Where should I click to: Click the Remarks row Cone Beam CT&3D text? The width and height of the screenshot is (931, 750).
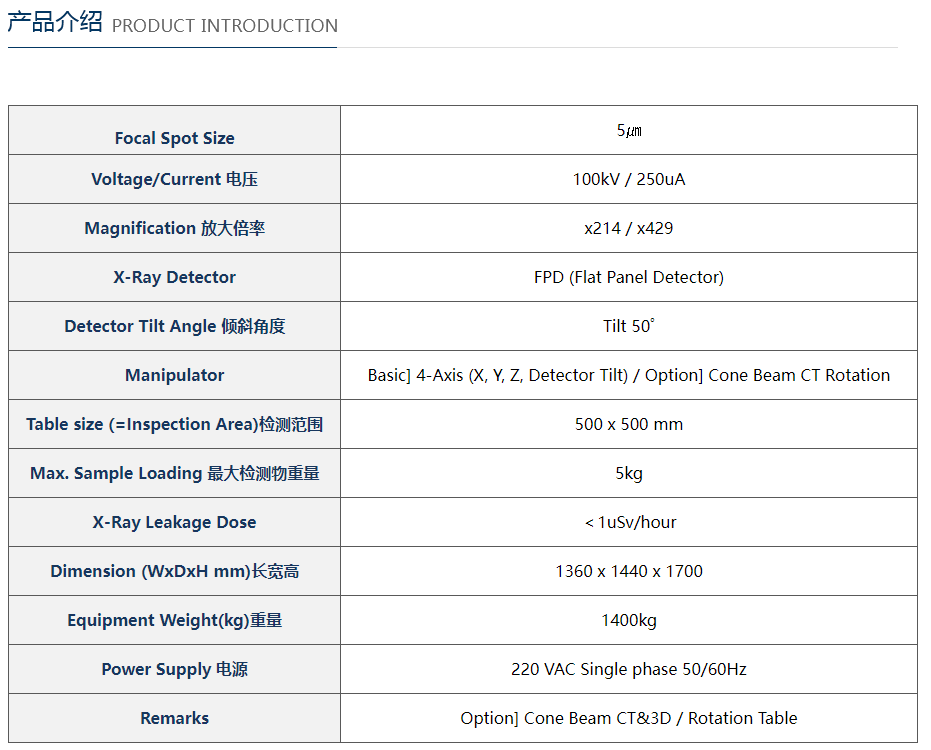click(628, 719)
